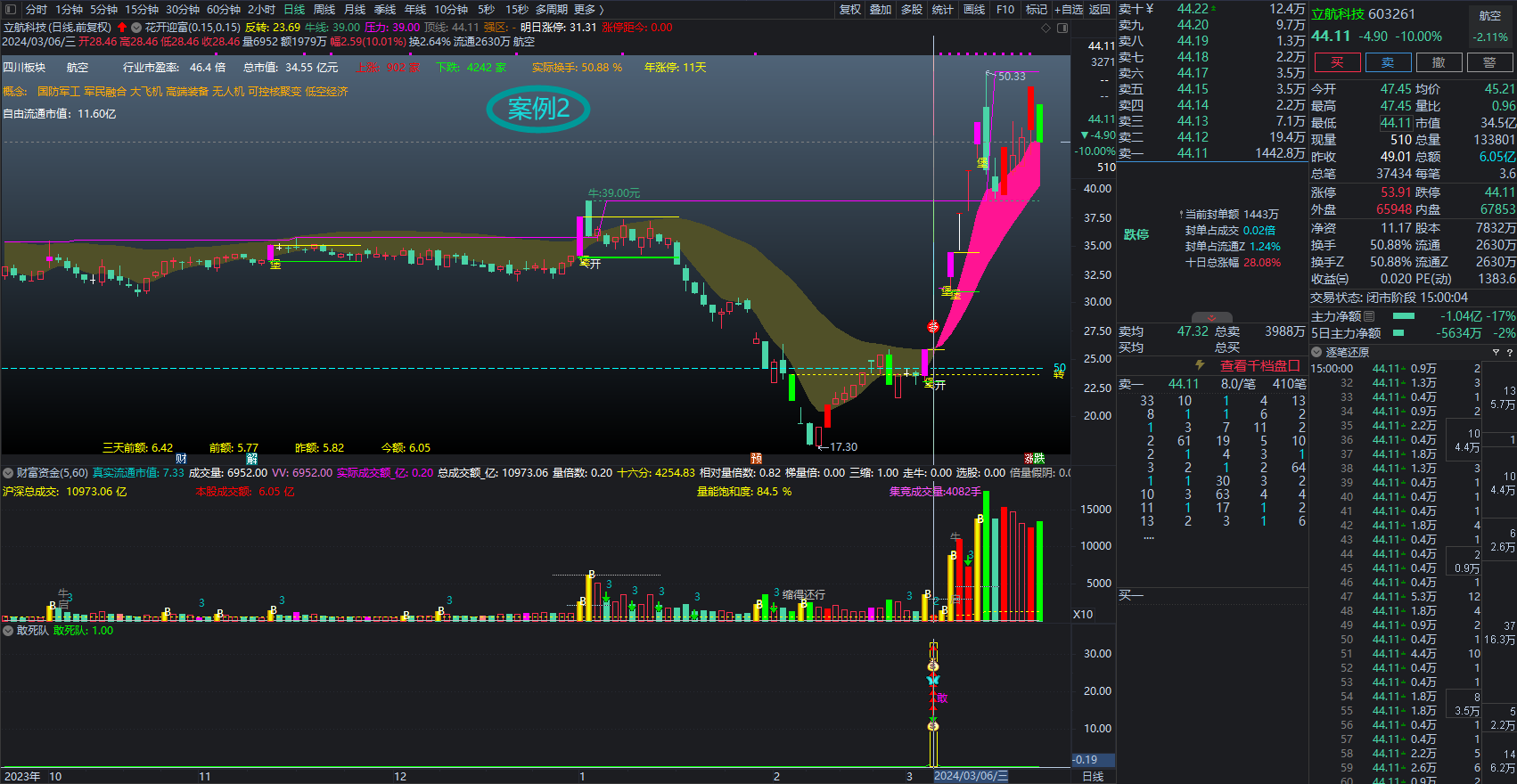Add the stock via +自选

[1069, 9]
